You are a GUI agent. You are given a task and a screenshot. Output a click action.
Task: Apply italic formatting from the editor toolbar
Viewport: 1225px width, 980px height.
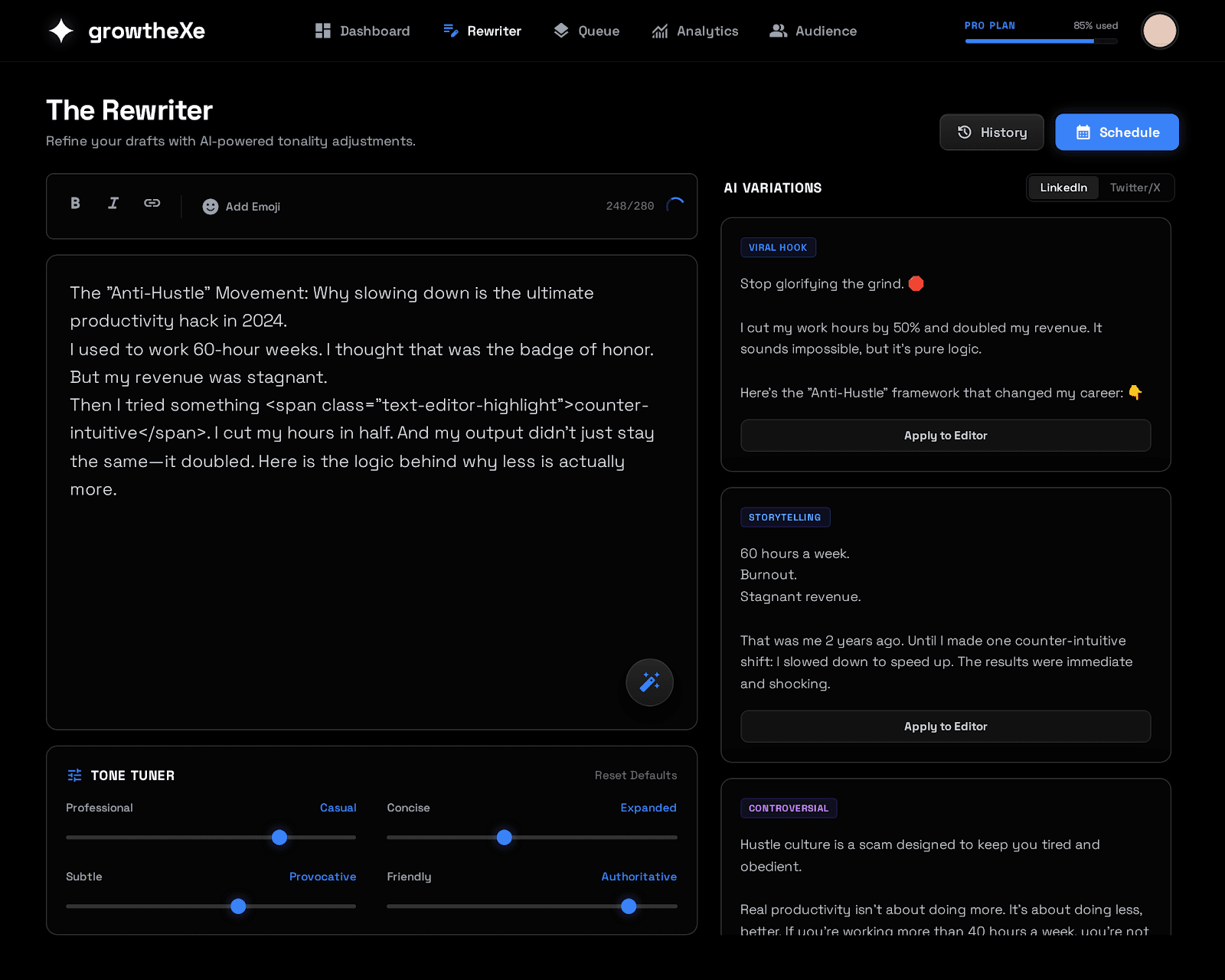[x=113, y=204]
